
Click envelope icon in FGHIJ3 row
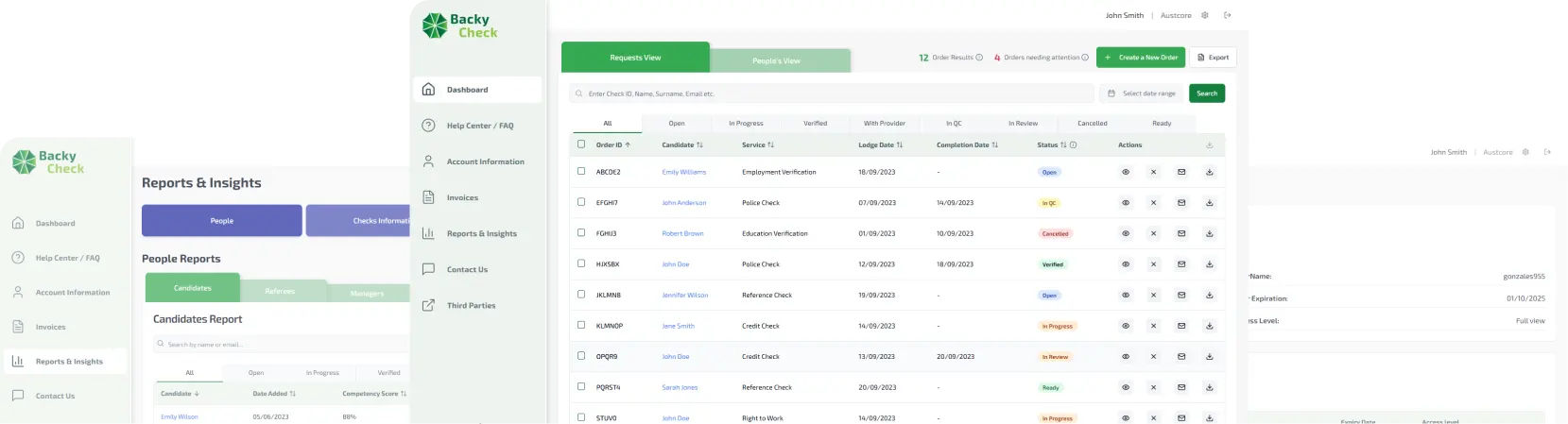(1181, 233)
